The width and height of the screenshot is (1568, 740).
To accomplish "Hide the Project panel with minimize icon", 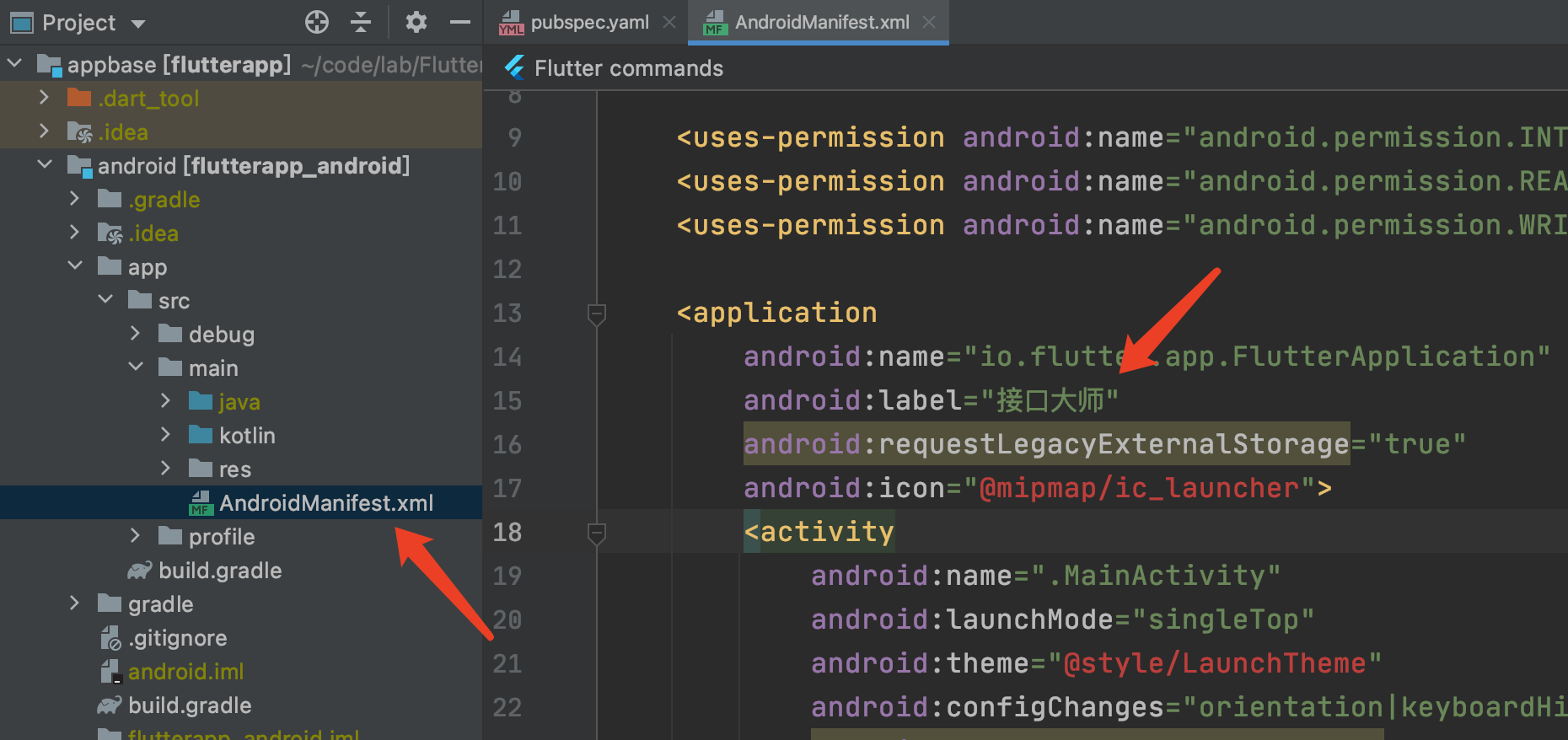I will (x=460, y=22).
